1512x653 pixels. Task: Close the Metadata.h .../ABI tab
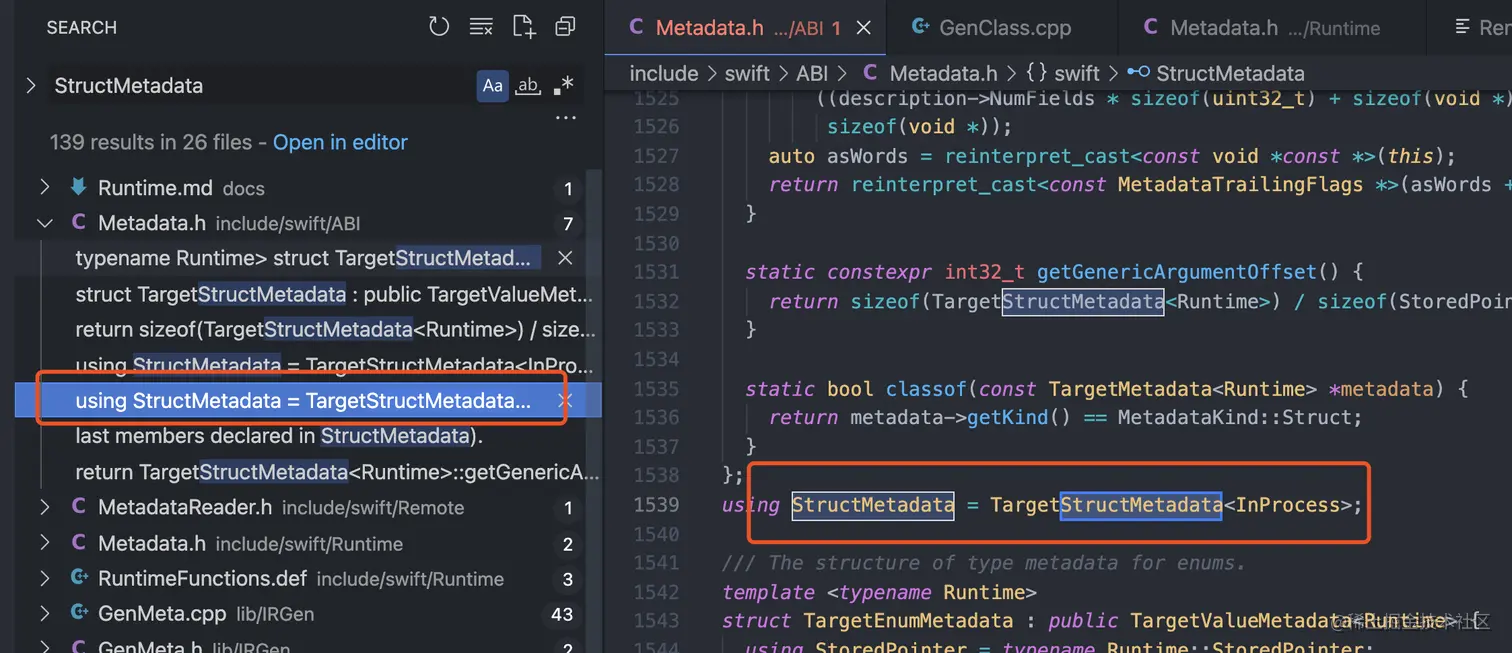click(x=864, y=28)
